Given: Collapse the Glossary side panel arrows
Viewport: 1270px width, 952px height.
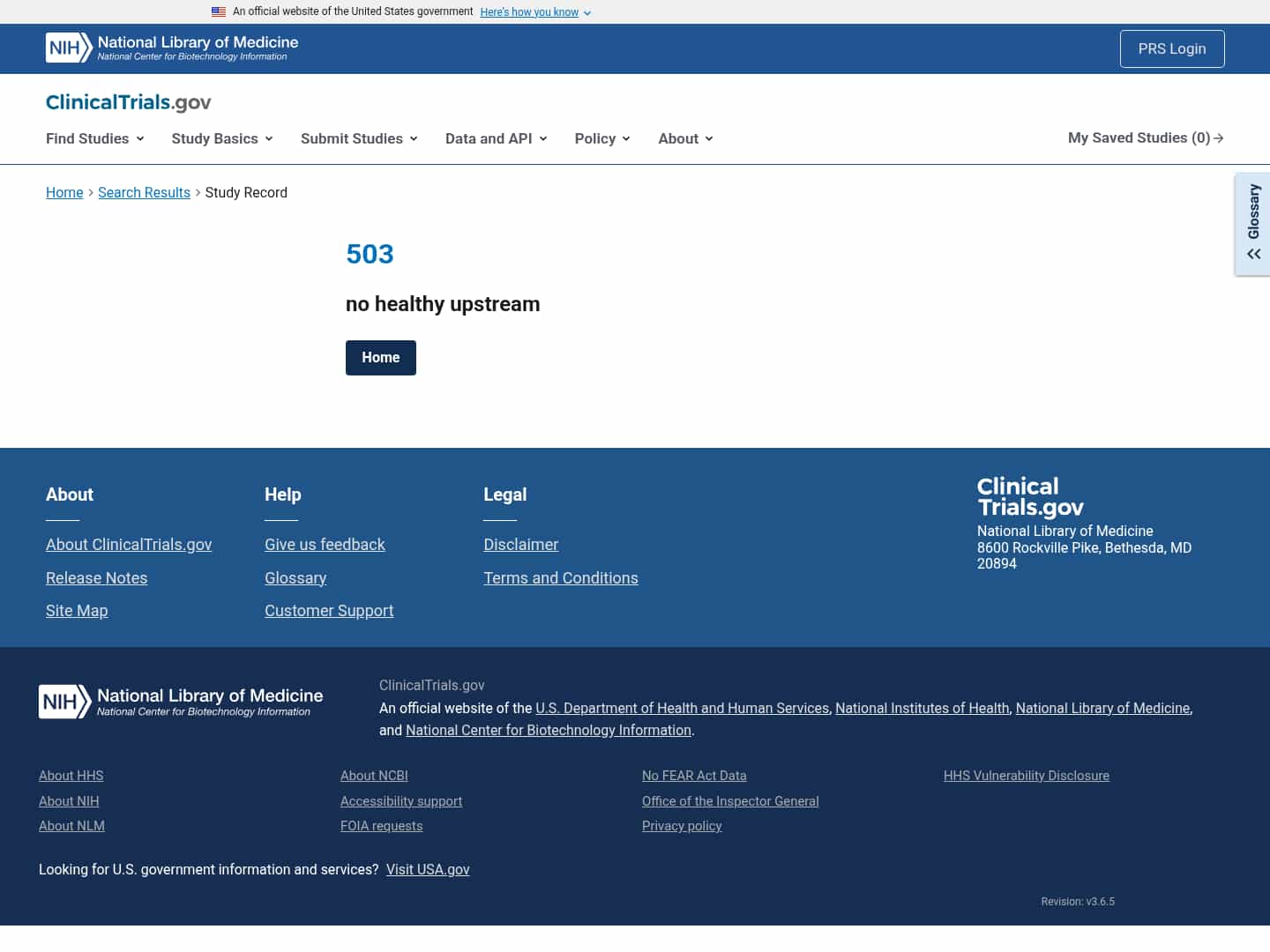Looking at the screenshot, I should tap(1253, 254).
